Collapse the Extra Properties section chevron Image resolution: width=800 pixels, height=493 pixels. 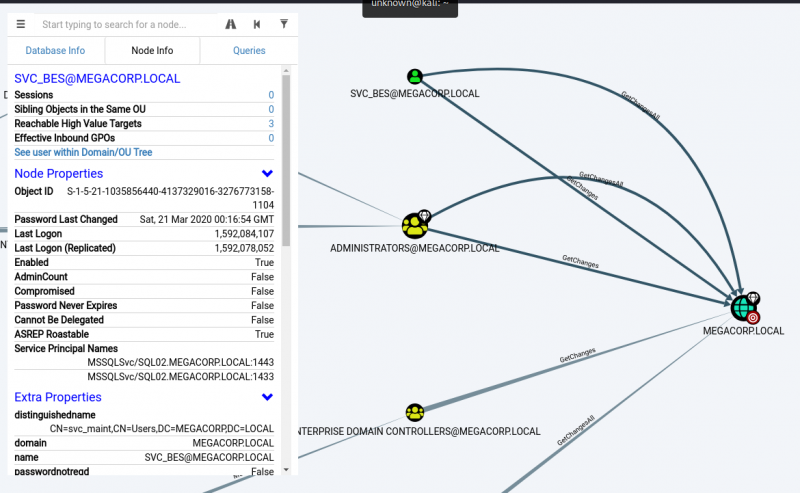pos(267,397)
